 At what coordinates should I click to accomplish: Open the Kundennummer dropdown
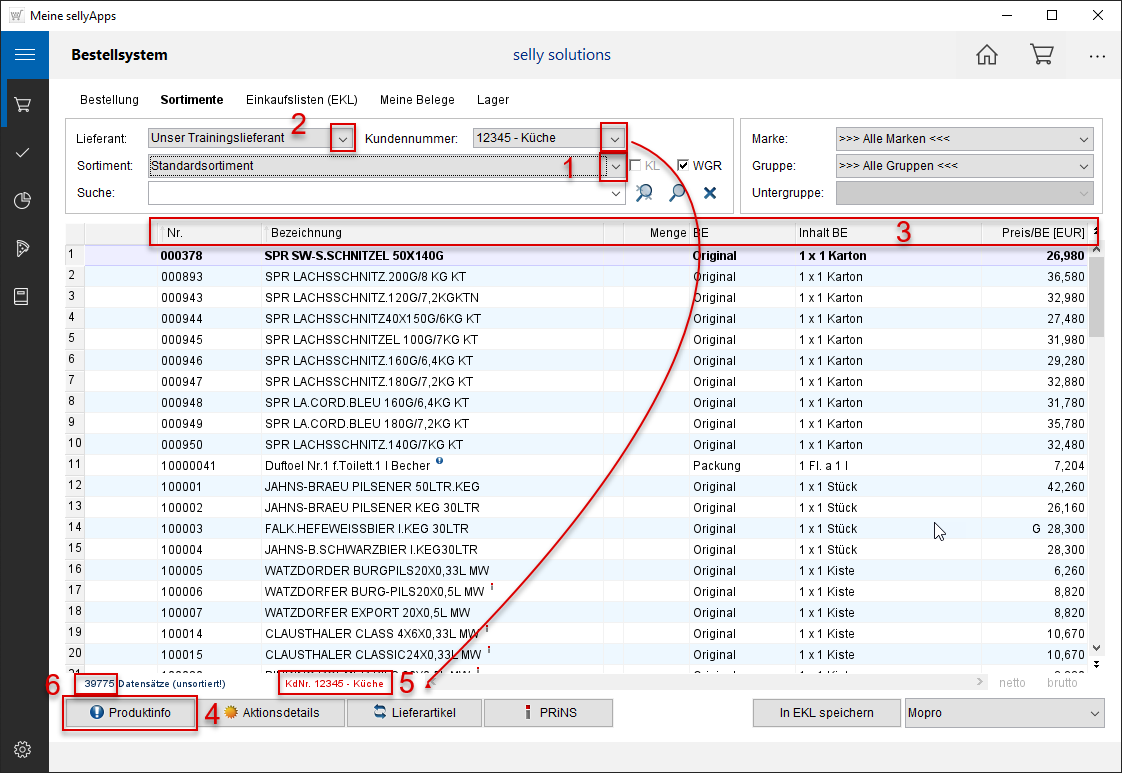tap(615, 138)
